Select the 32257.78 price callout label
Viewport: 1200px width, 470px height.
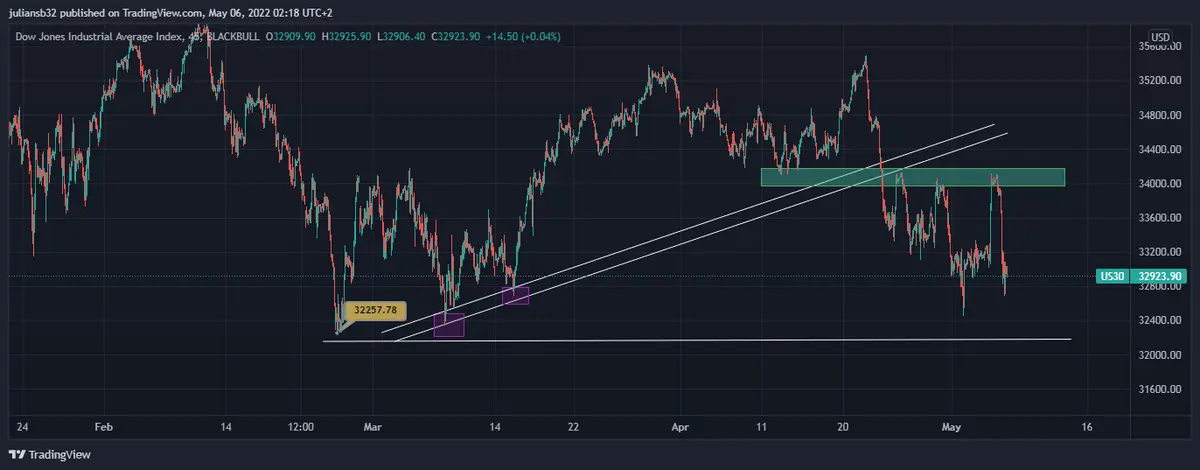coord(375,310)
